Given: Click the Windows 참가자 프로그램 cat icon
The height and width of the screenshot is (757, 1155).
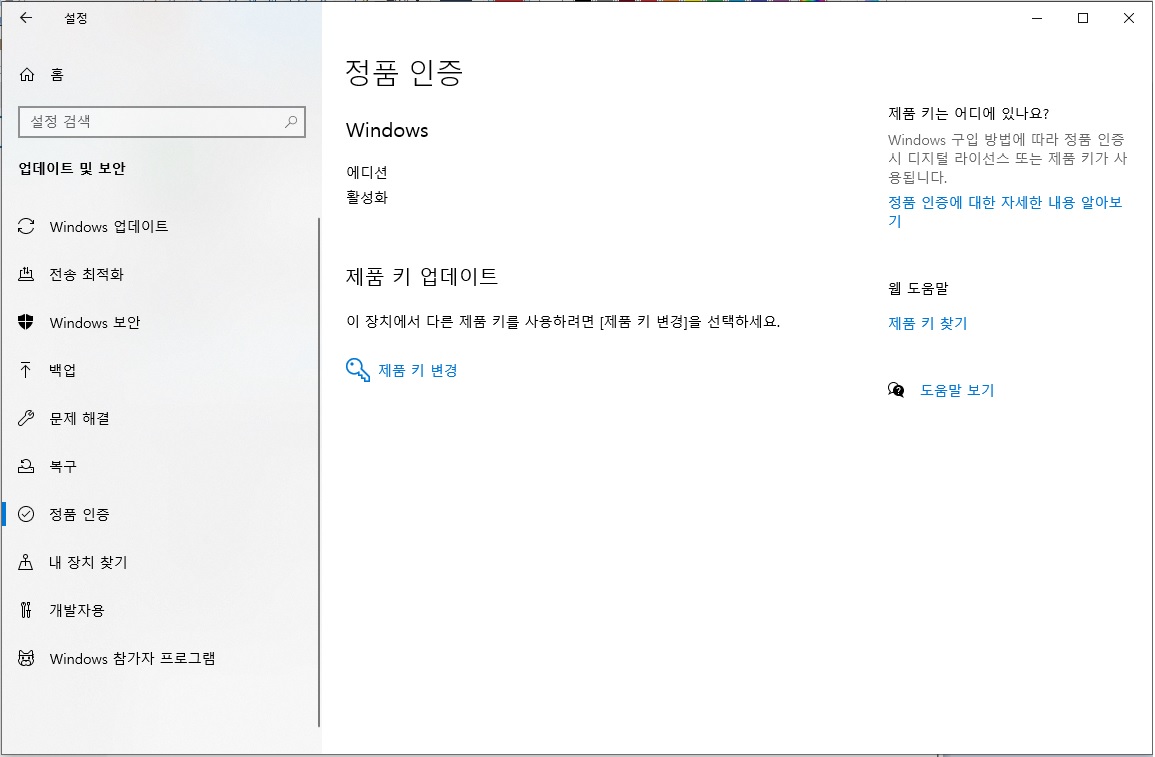Looking at the screenshot, I should point(26,658).
